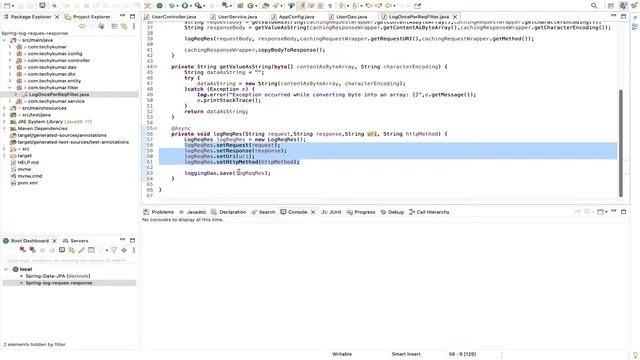The height and width of the screenshot is (360, 640).
Task: Expand com.techykumar.config package
Action: (x=10, y=53)
